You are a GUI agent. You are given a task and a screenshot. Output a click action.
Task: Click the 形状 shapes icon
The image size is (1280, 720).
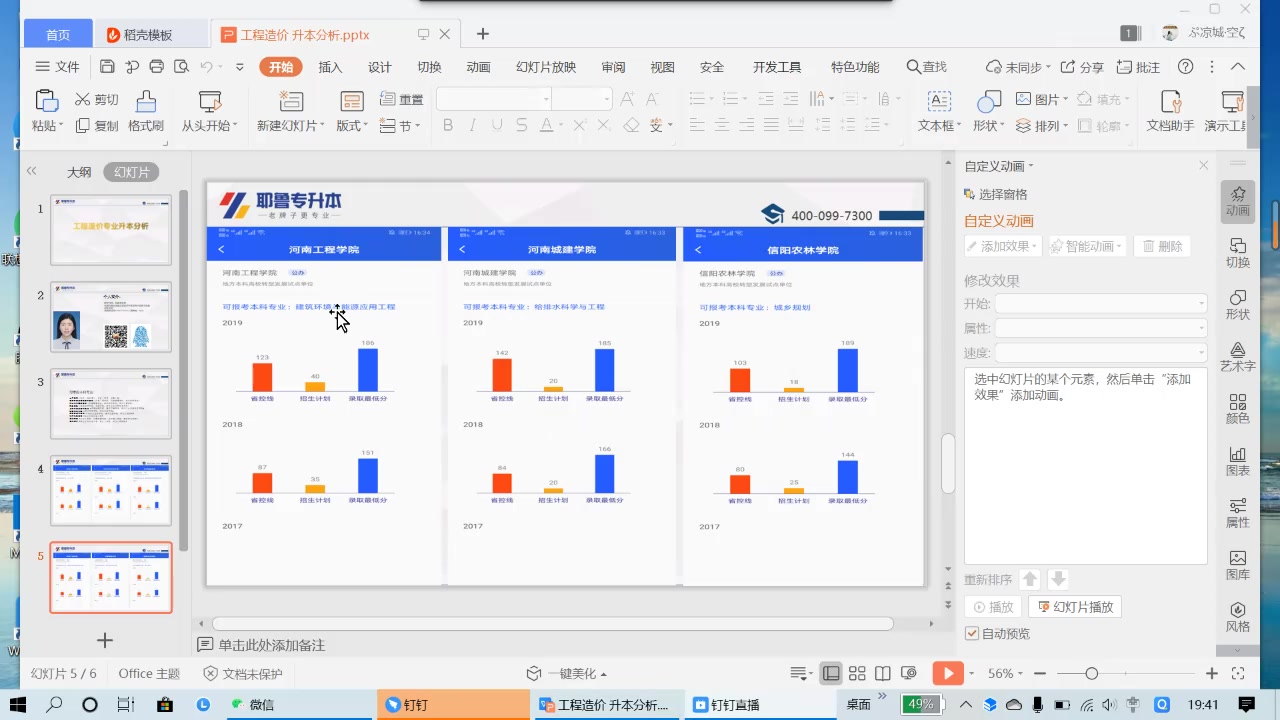pyautogui.click(x=989, y=101)
